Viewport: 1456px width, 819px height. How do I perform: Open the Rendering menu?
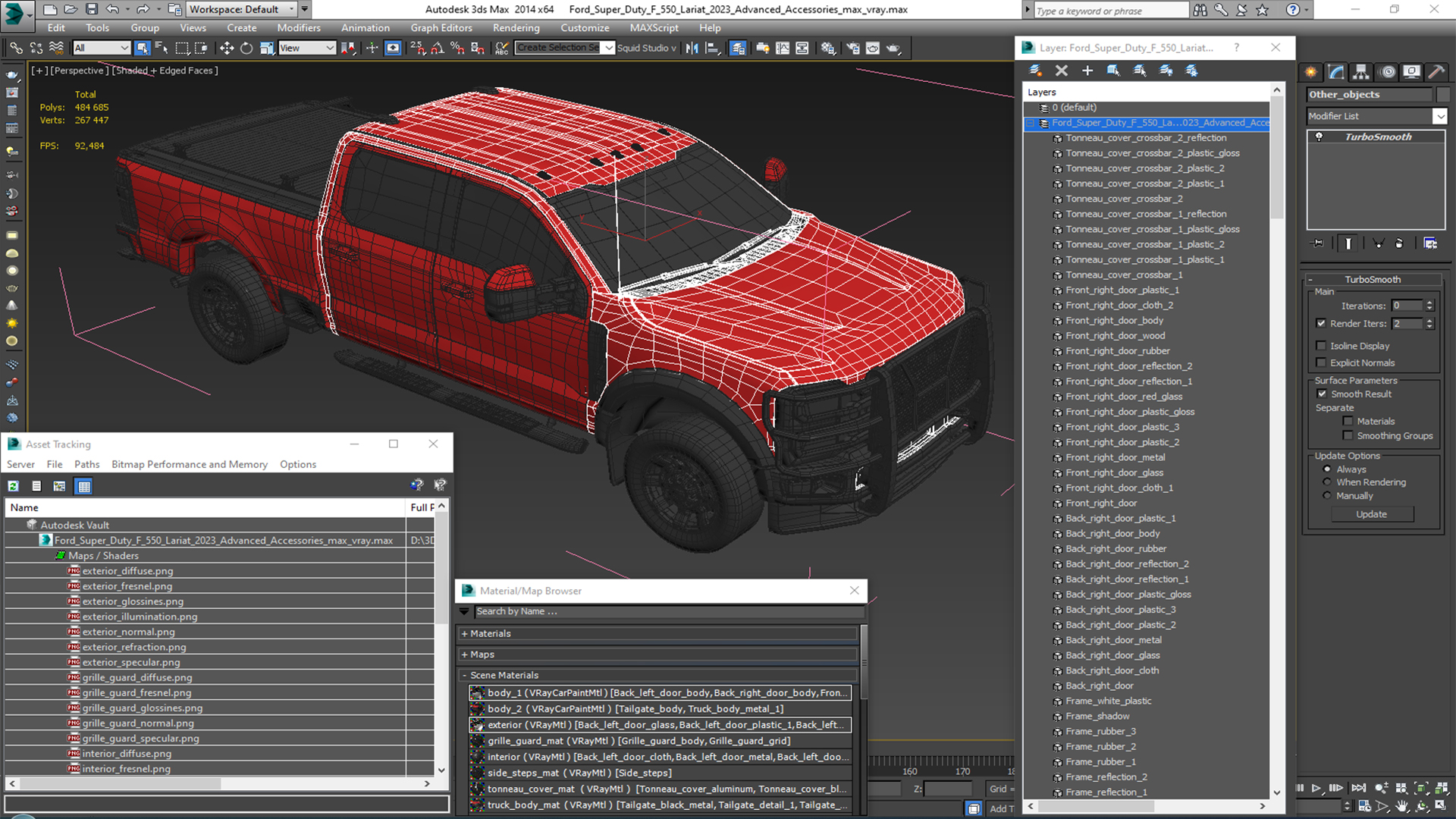[516, 28]
